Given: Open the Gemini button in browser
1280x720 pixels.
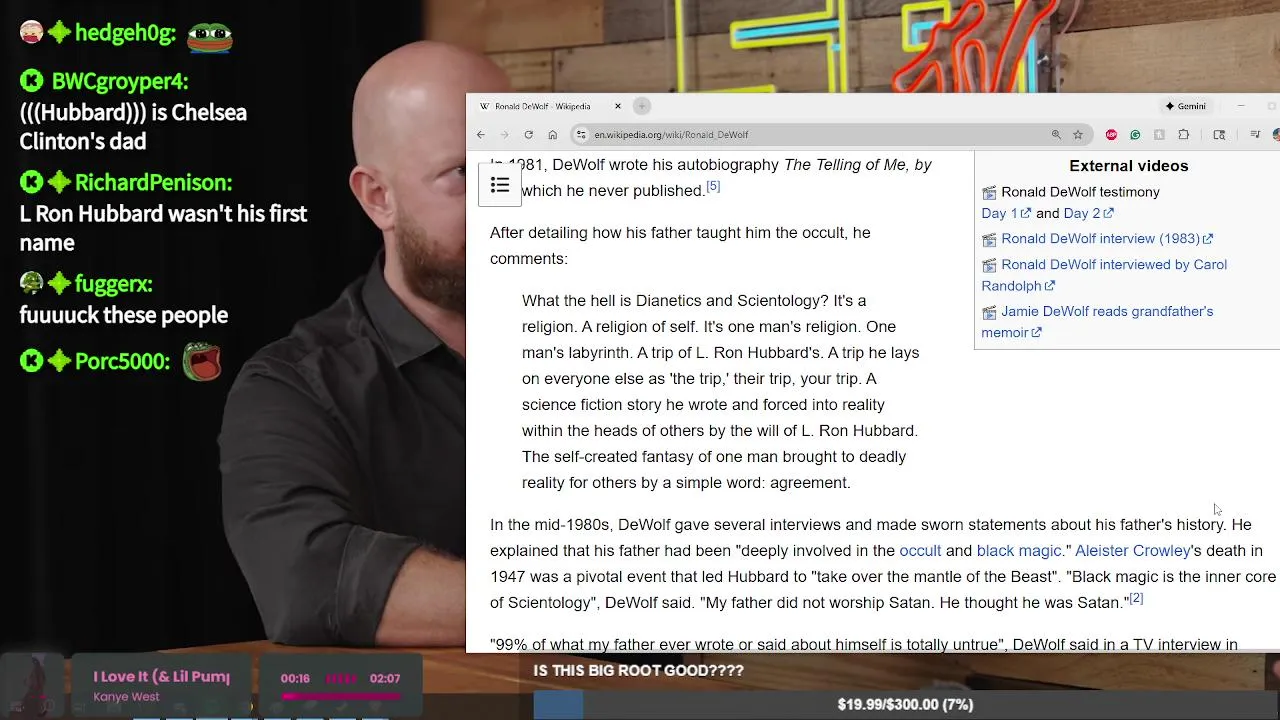Looking at the screenshot, I should tap(1186, 106).
